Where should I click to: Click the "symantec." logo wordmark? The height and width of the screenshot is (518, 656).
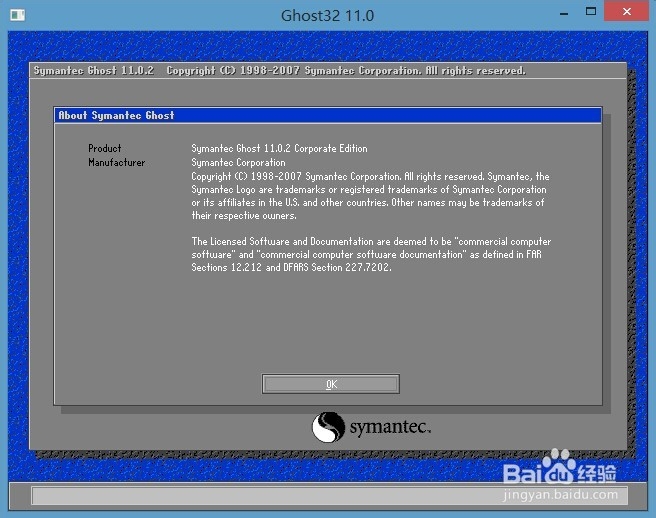click(390, 428)
